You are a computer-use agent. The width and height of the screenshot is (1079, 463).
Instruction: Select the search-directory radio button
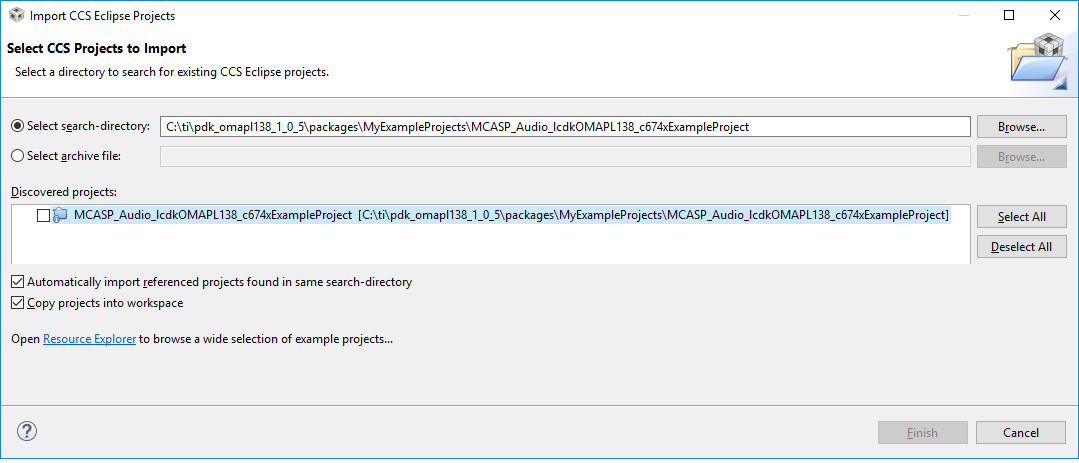click(17, 126)
